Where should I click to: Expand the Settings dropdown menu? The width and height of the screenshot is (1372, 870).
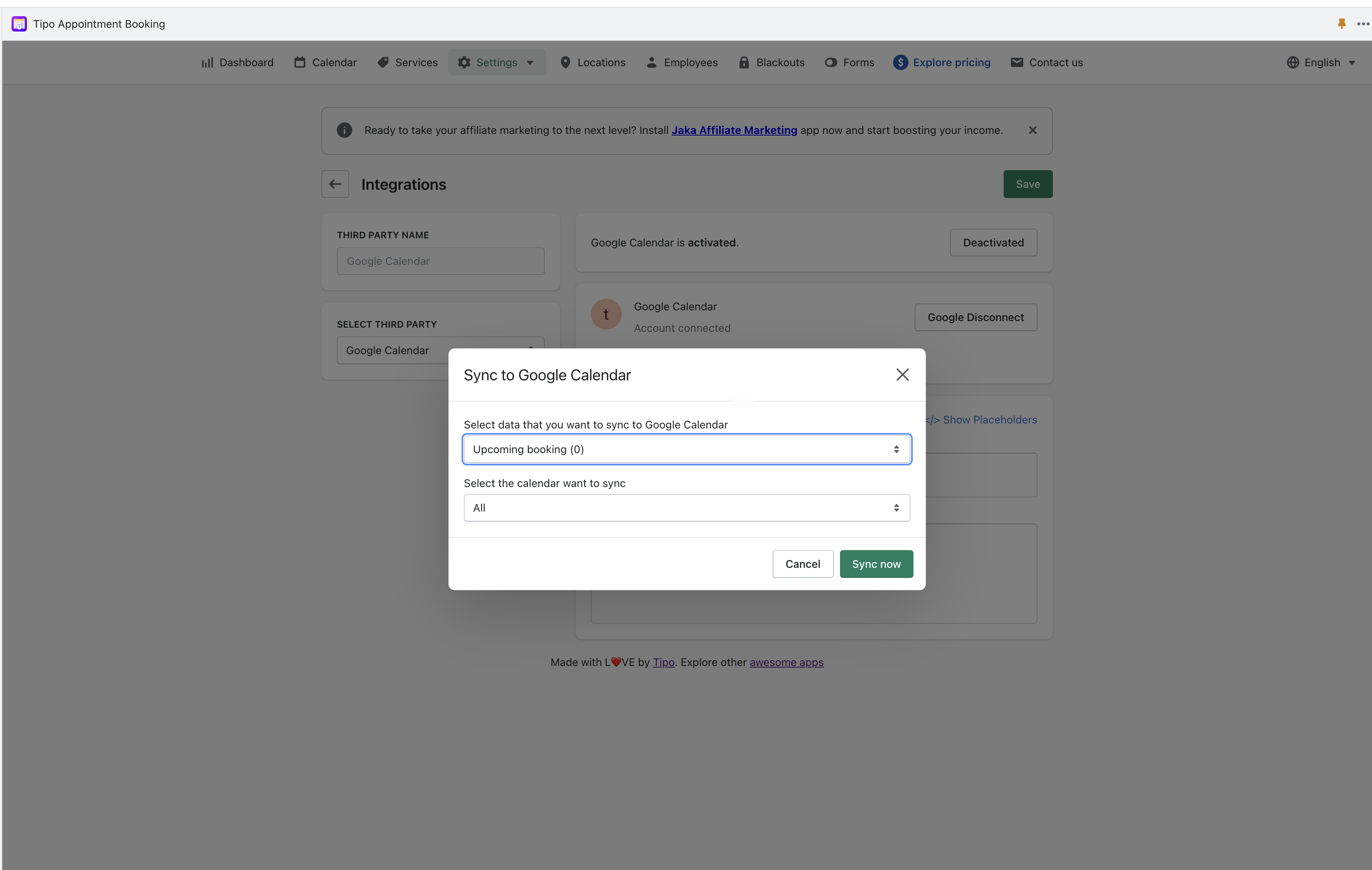(x=530, y=62)
